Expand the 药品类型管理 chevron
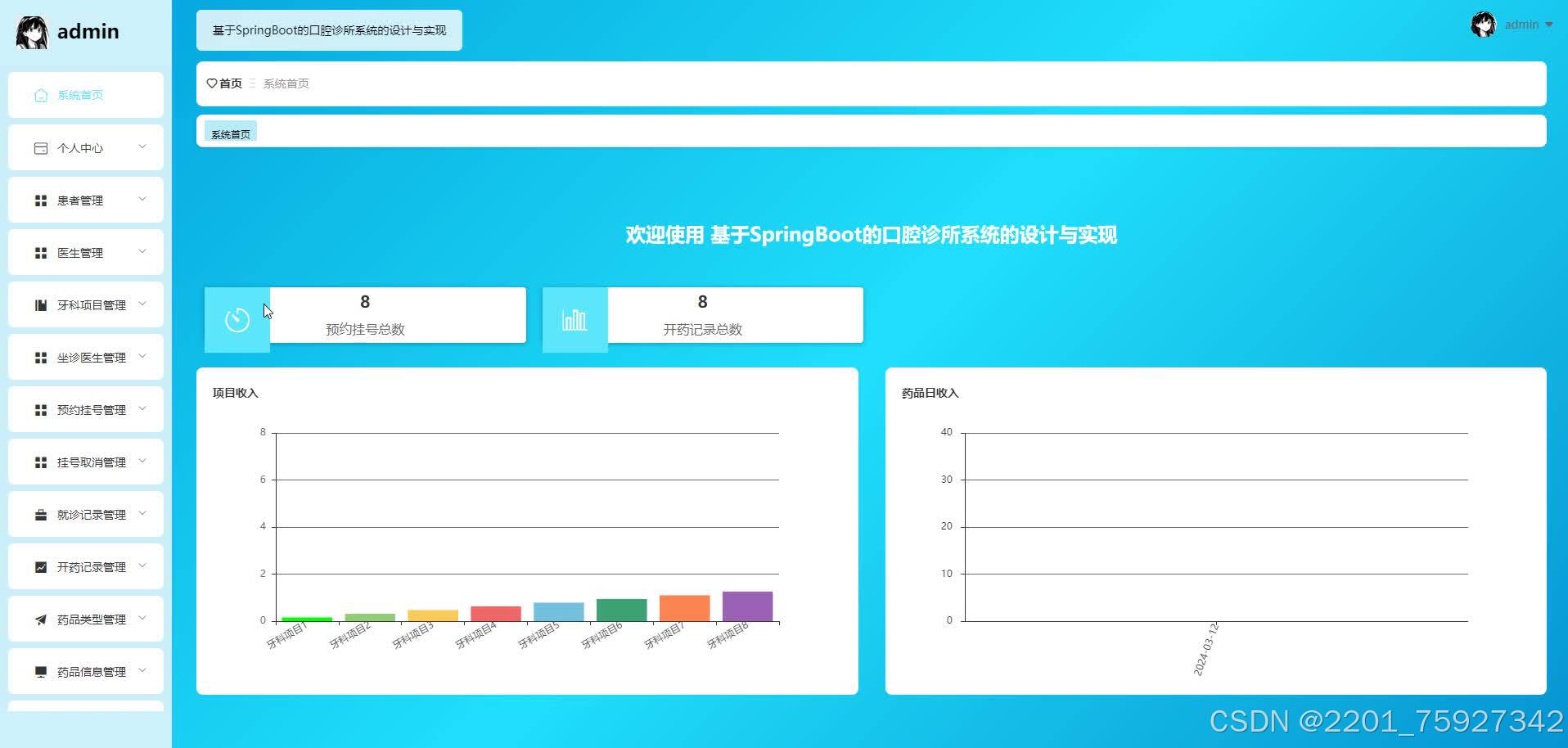Image resolution: width=1568 pixels, height=748 pixels. 142,619
